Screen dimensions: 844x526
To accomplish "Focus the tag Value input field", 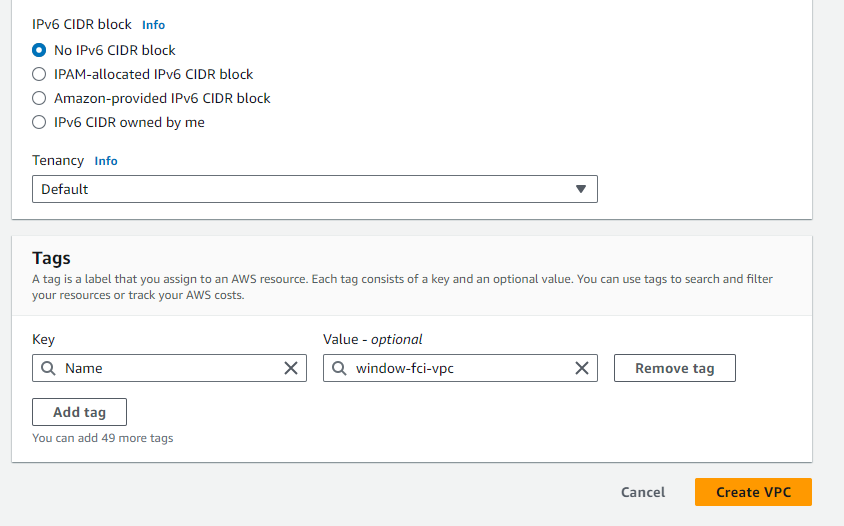I will tap(460, 368).
